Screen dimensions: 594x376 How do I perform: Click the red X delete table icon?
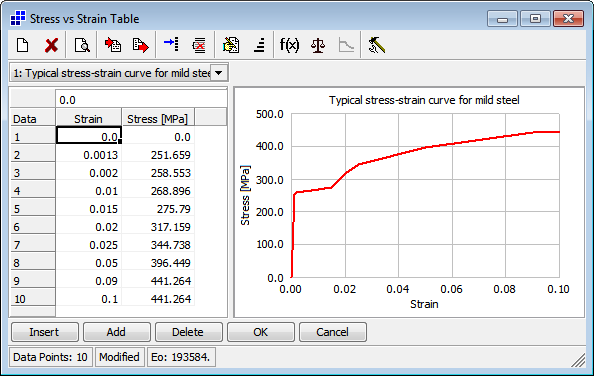[51, 45]
